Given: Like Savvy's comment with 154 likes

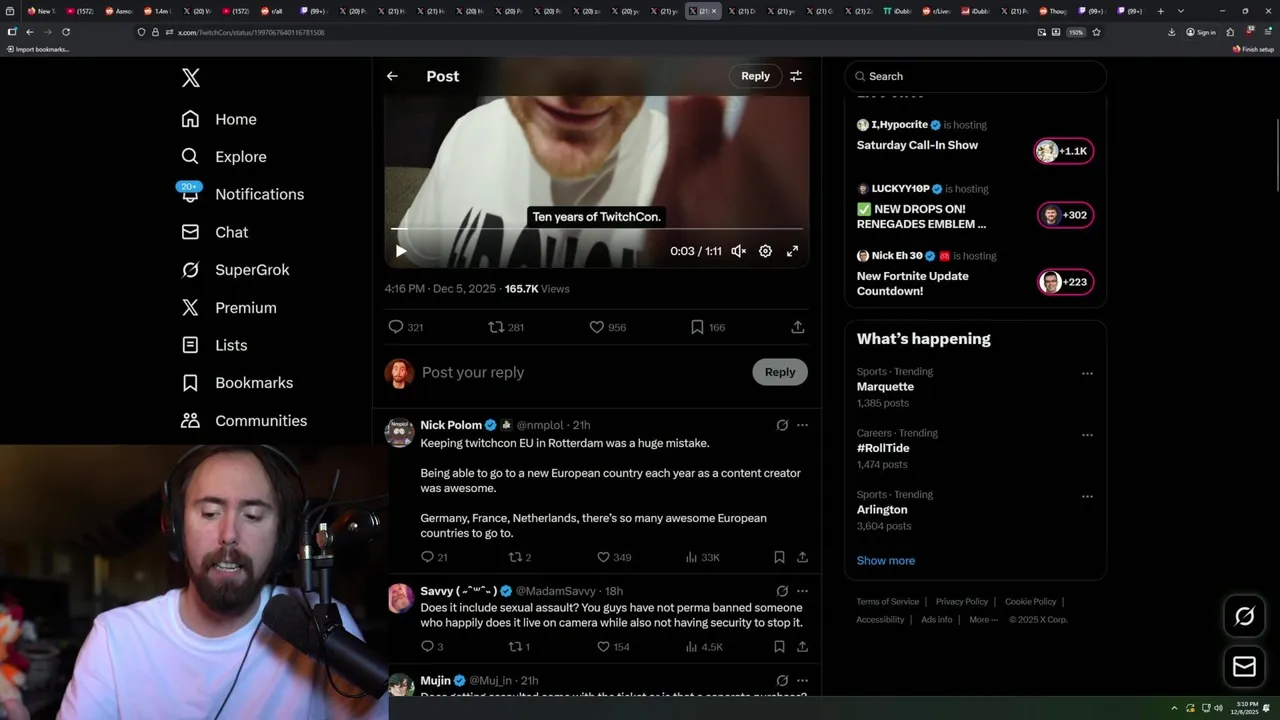Looking at the screenshot, I should click(x=613, y=647).
